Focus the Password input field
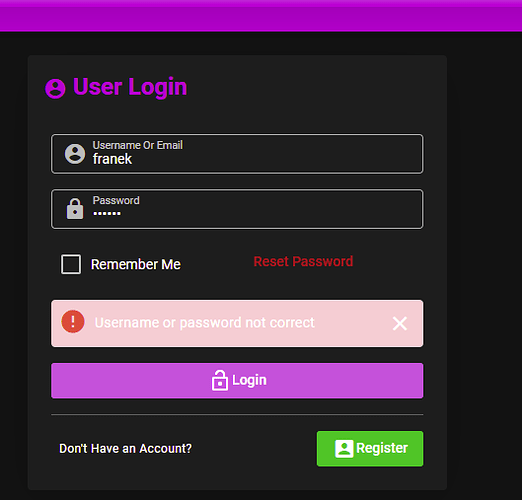This screenshot has width=522, height=500. (237, 209)
